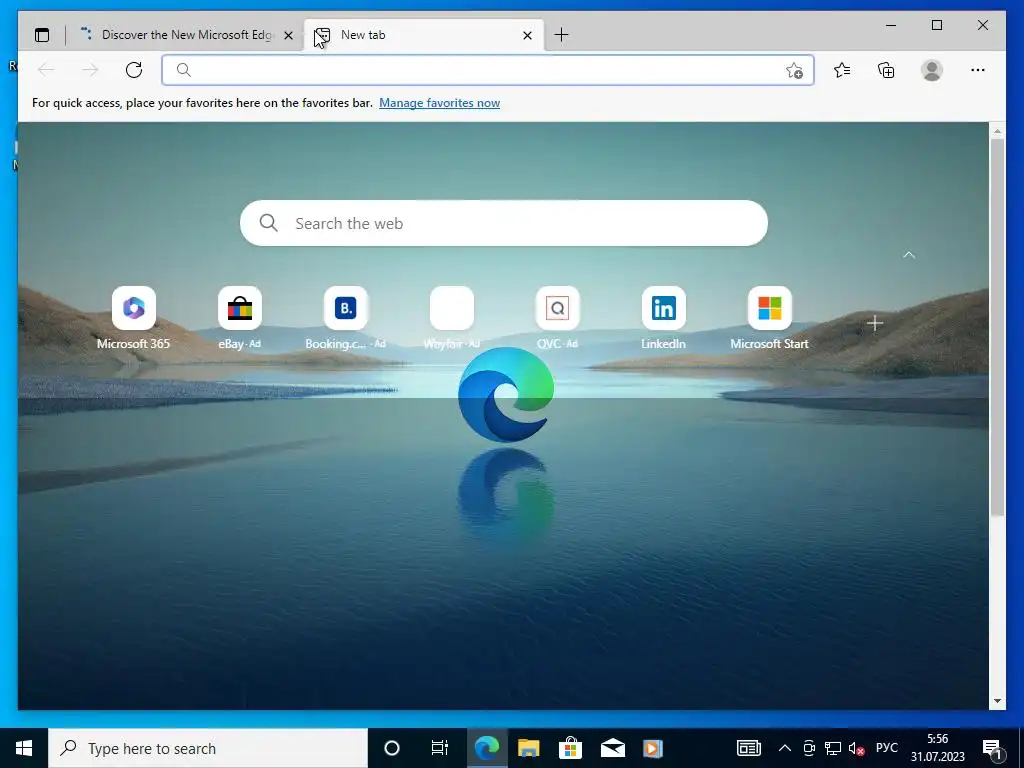Click the Meet Now tray icon
Screen dimensions: 1024x768
[x=809, y=748]
